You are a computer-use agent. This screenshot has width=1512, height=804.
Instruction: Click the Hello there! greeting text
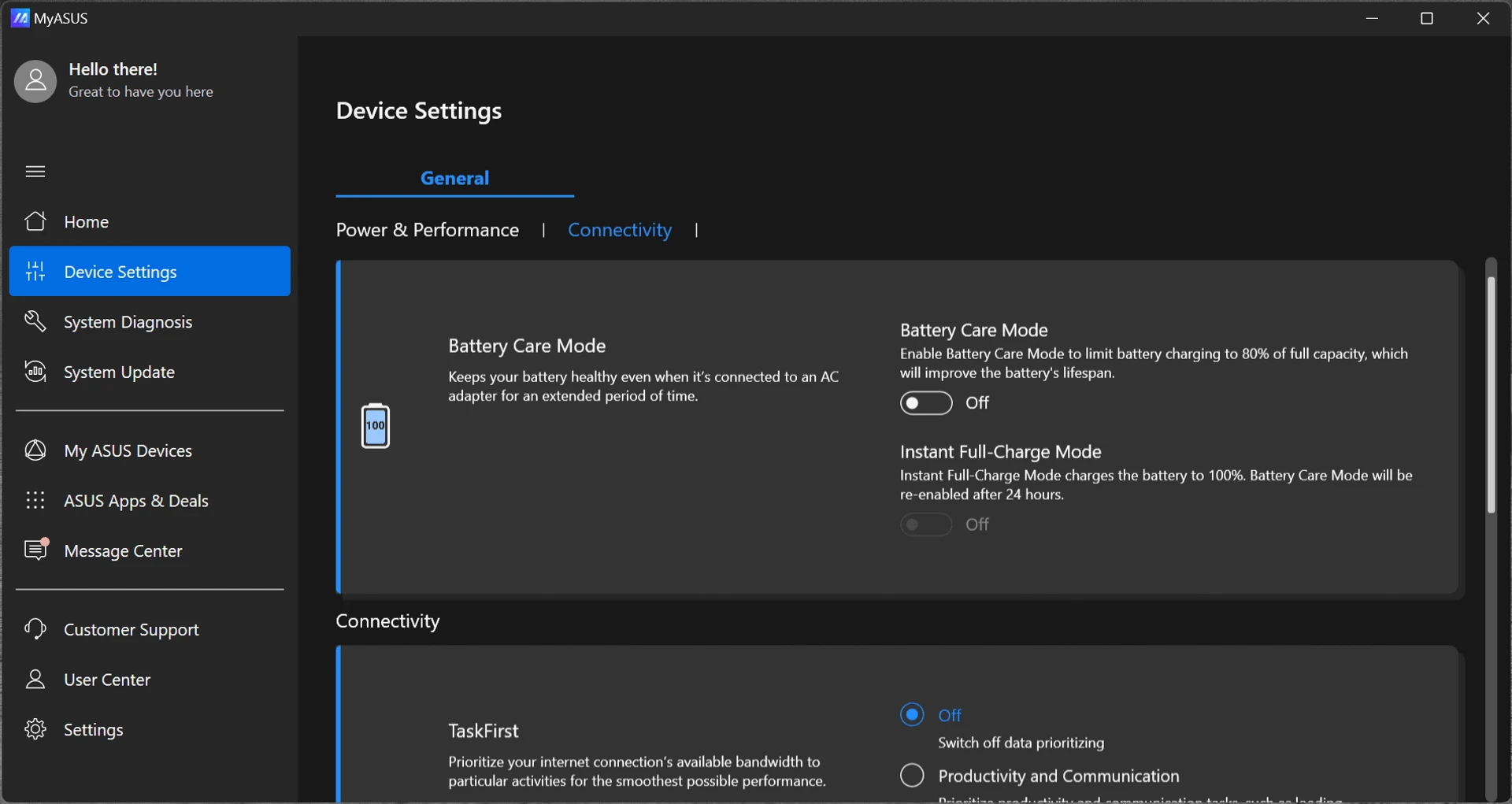pyautogui.click(x=113, y=69)
